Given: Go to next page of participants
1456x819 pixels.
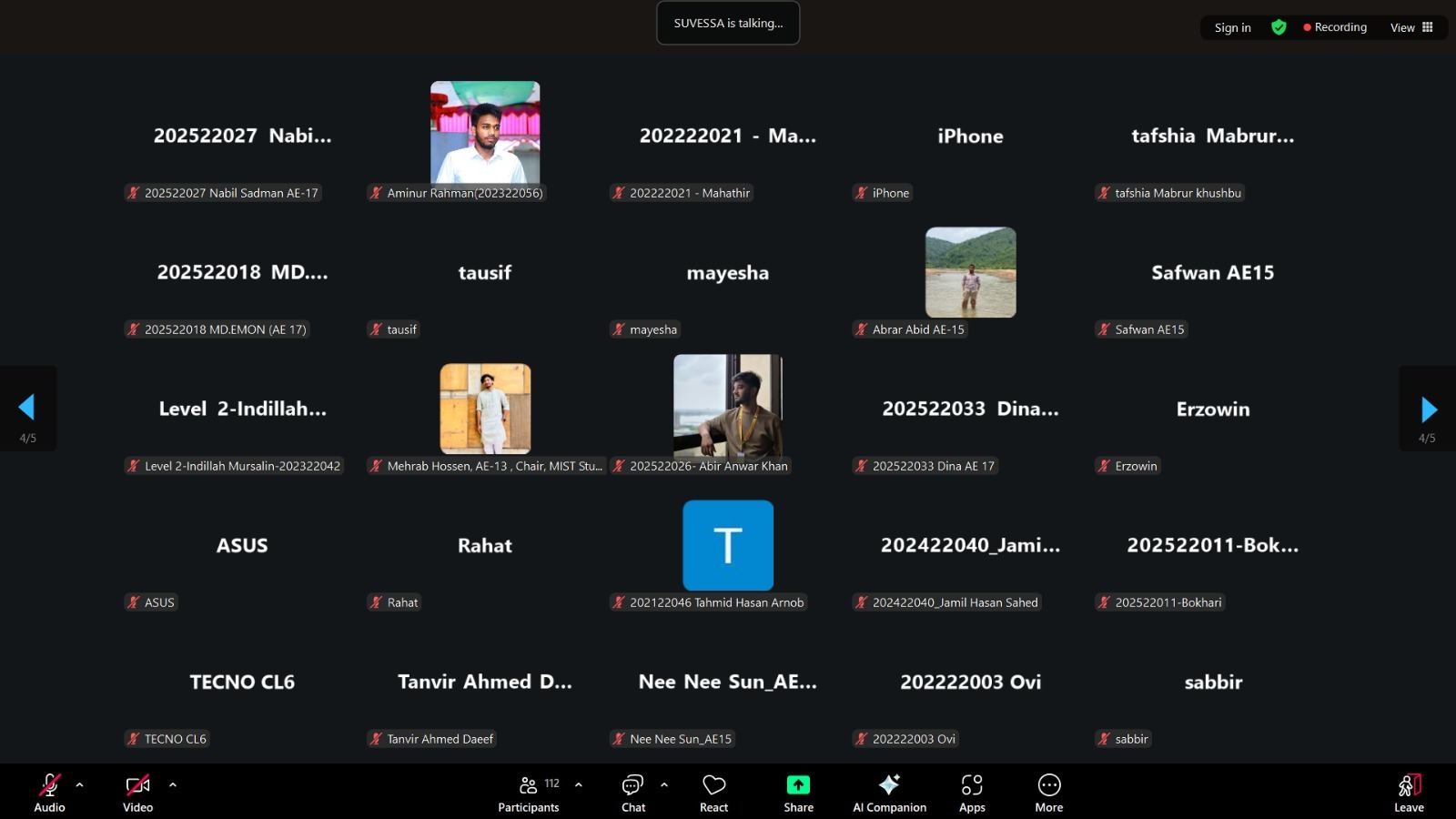Looking at the screenshot, I should [1429, 409].
